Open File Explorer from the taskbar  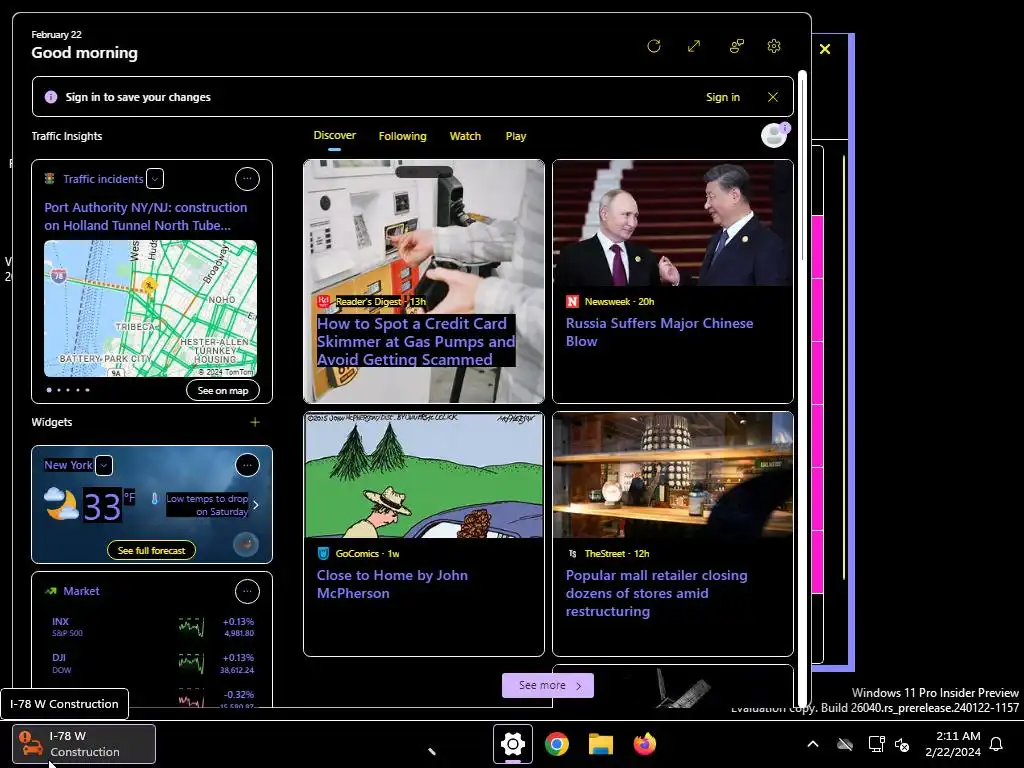601,744
